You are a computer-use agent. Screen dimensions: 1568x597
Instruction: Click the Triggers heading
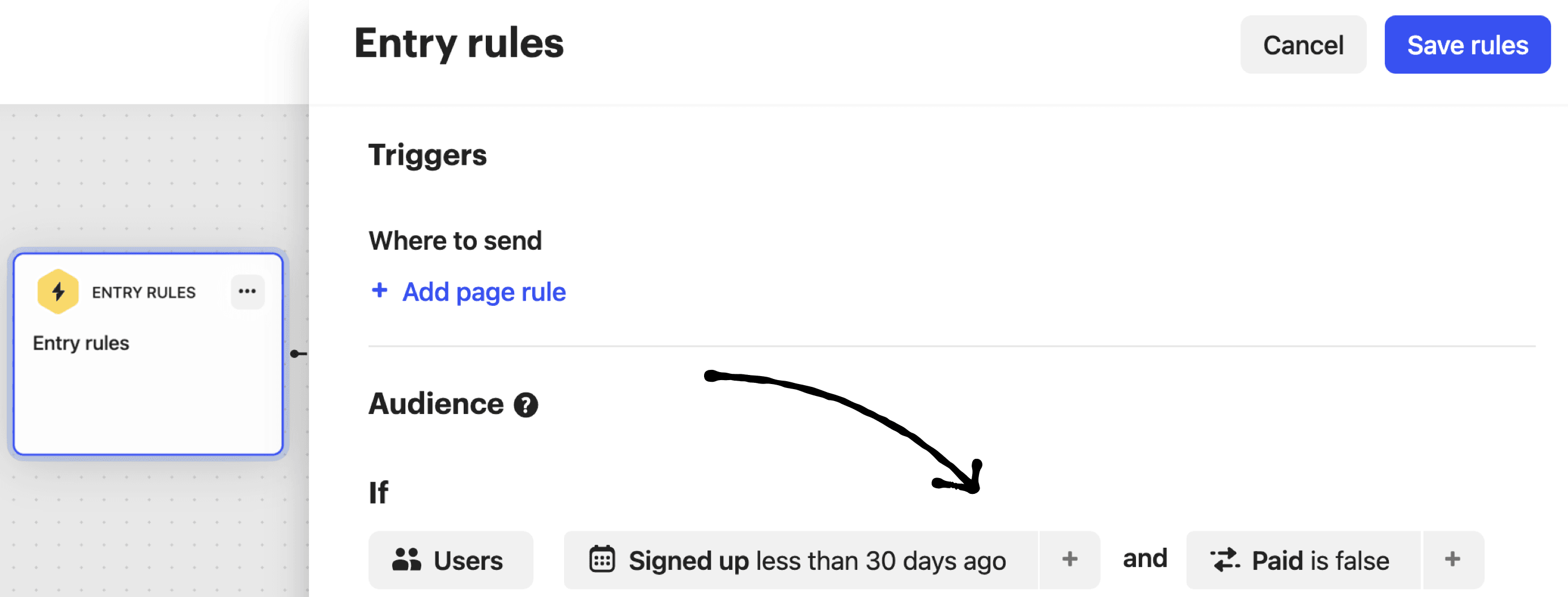click(x=427, y=156)
